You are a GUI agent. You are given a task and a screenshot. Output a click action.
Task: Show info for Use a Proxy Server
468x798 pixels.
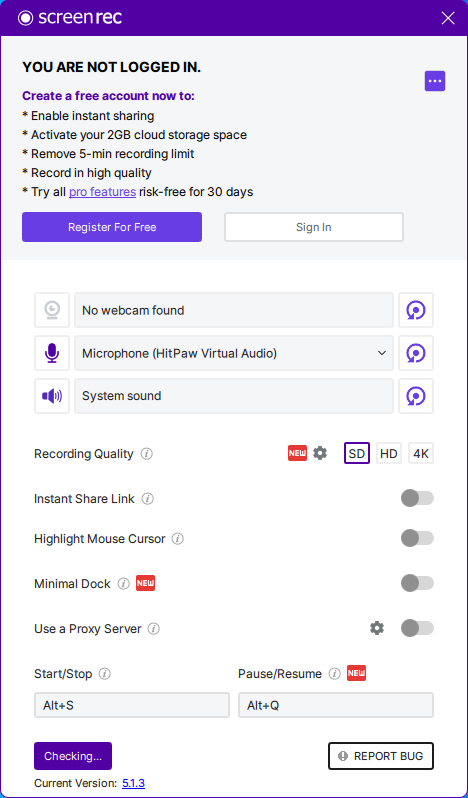click(x=154, y=629)
